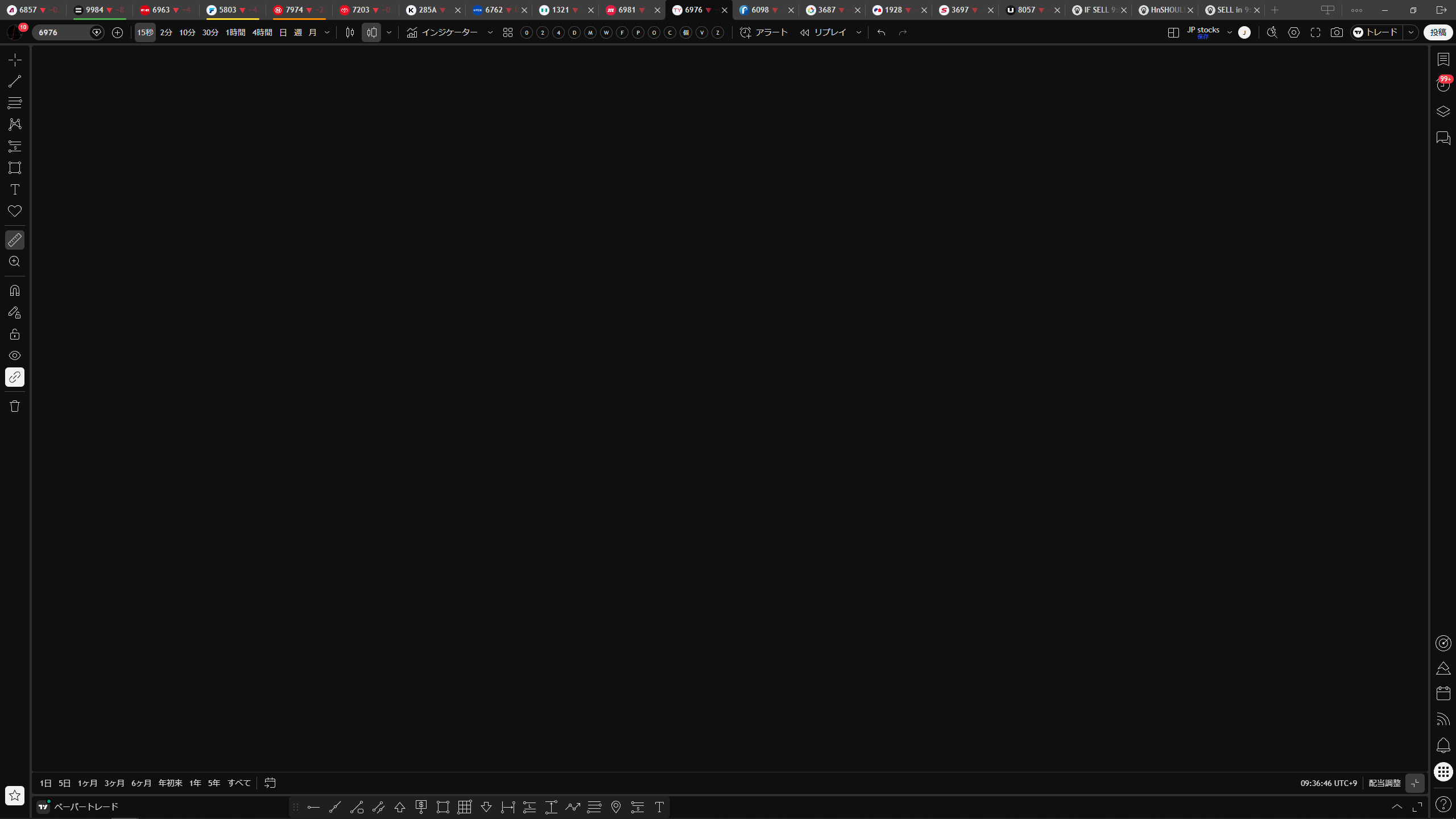The width and height of the screenshot is (1456, 819).
Task: Select the geometric shapes tool
Action: [15, 168]
